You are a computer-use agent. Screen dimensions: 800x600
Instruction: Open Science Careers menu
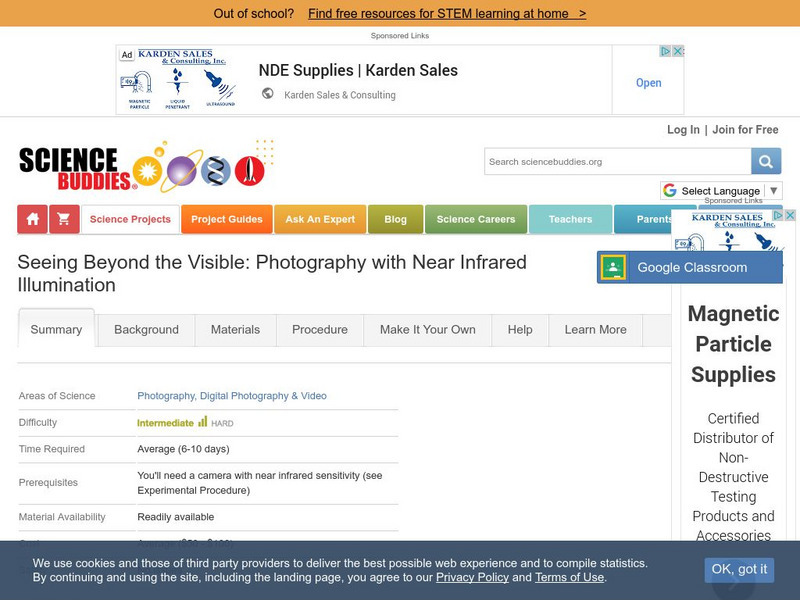[476, 219]
